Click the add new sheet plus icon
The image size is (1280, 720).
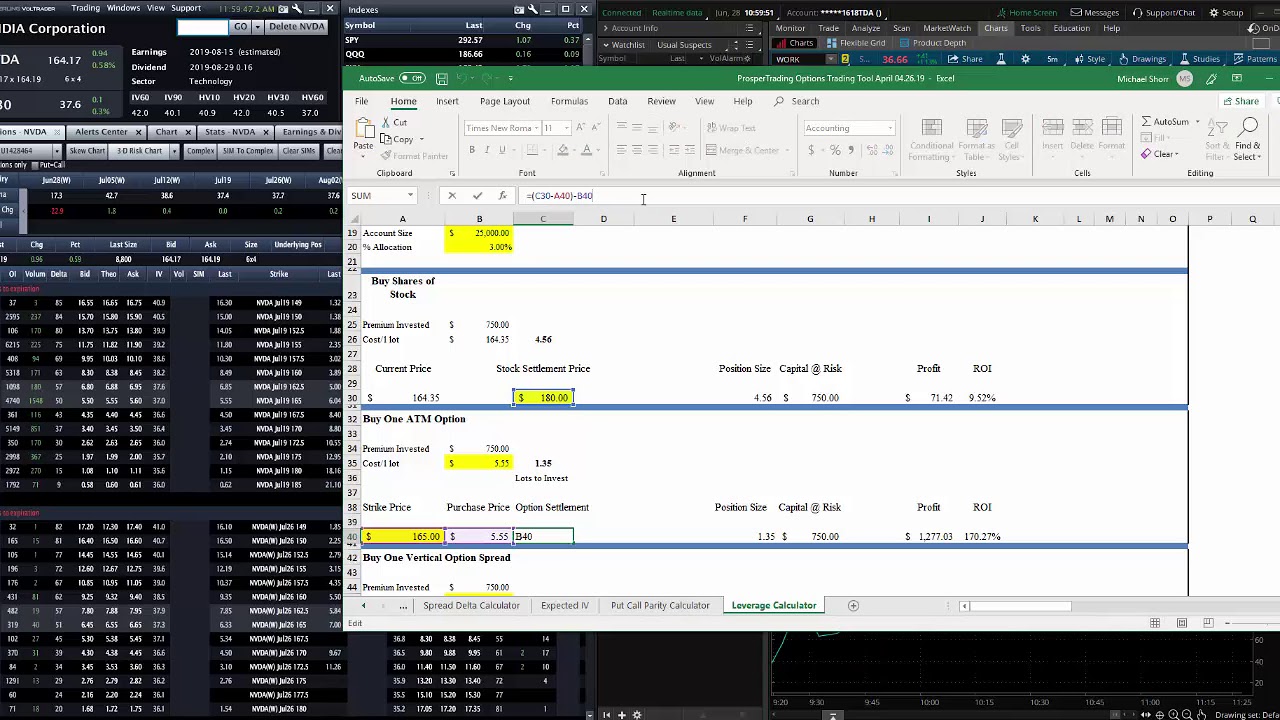(x=853, y=605)
